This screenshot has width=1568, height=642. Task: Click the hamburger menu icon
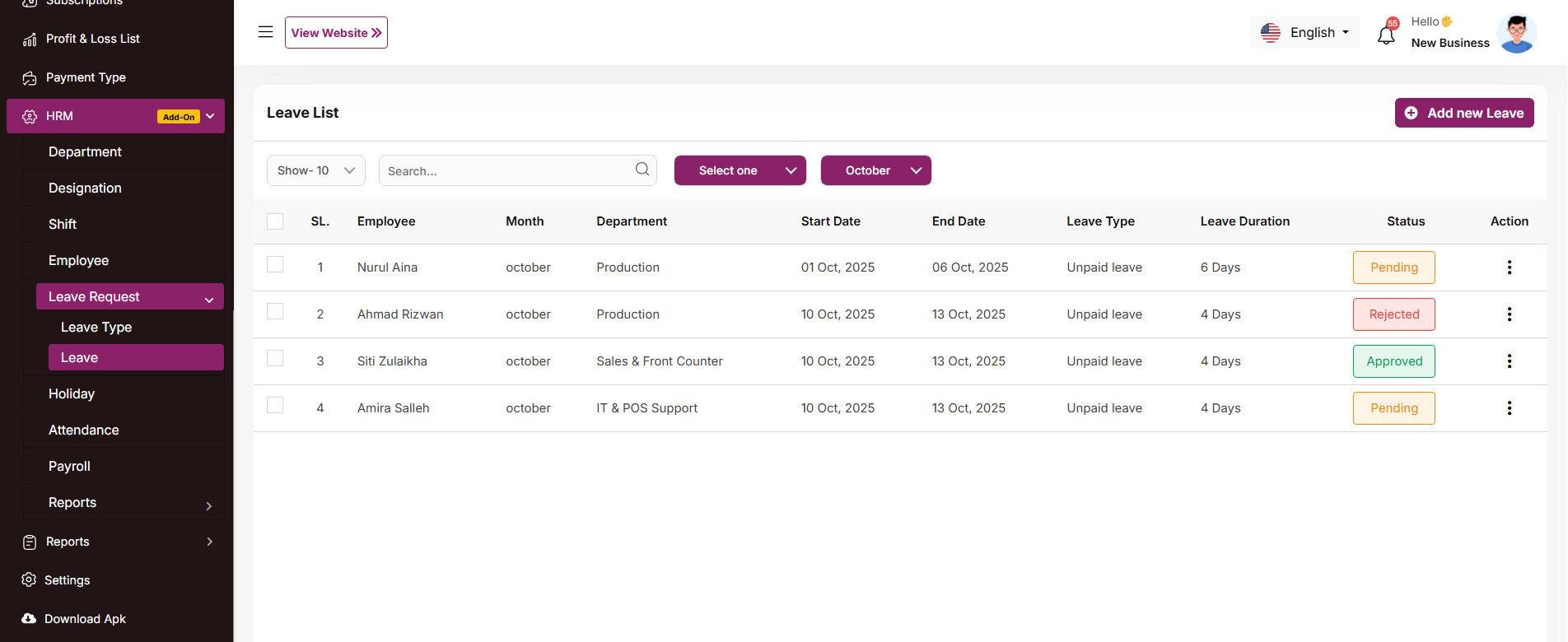pyautogui.click(x=265, y=32)
